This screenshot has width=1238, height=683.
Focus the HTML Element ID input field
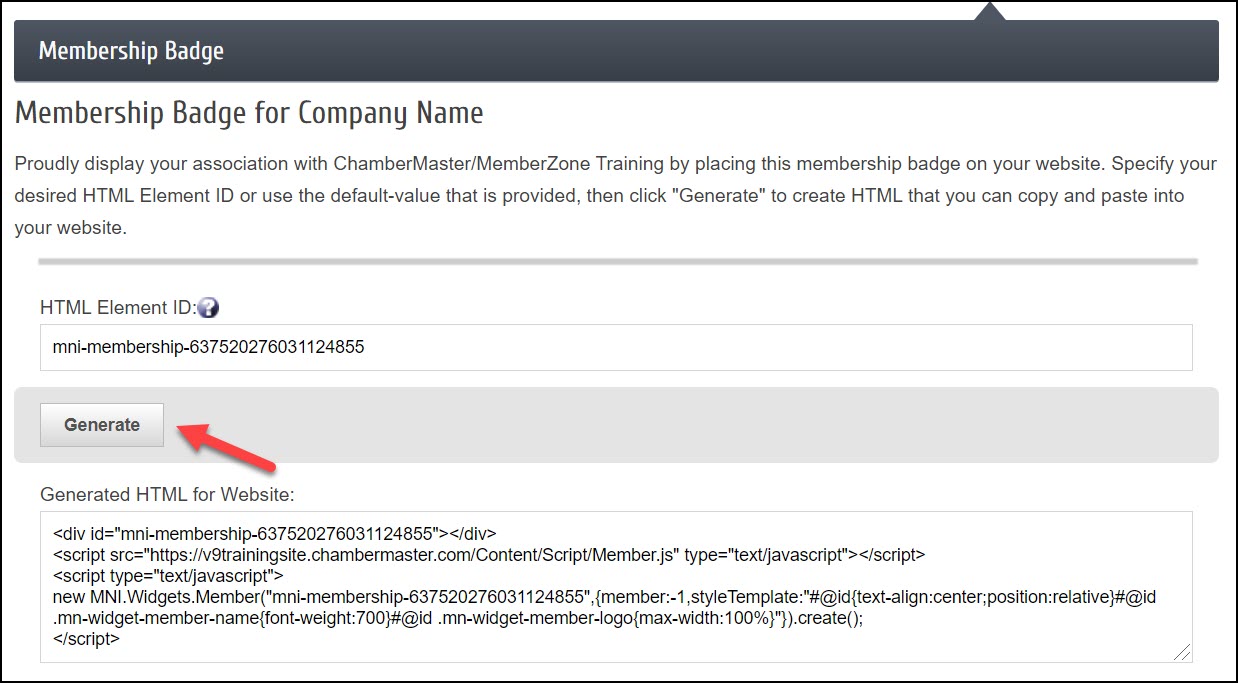(615, 348)
